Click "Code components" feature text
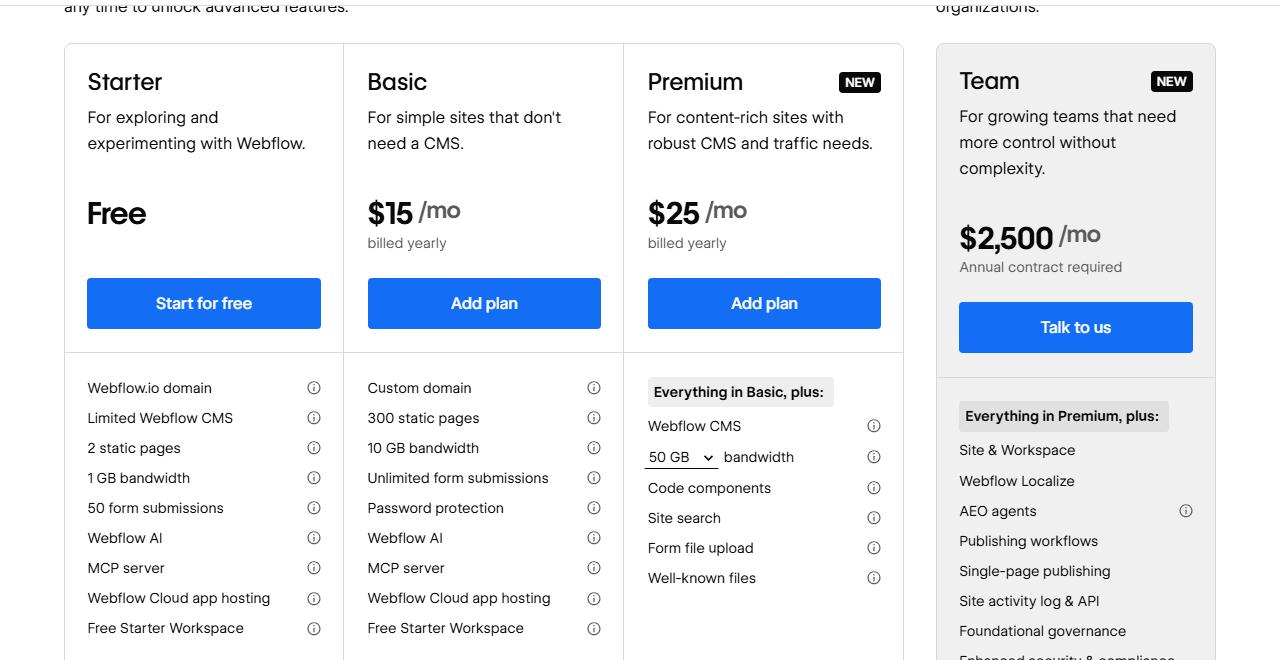The height and width of the screenshot is (660, 1280). (710, 488)
